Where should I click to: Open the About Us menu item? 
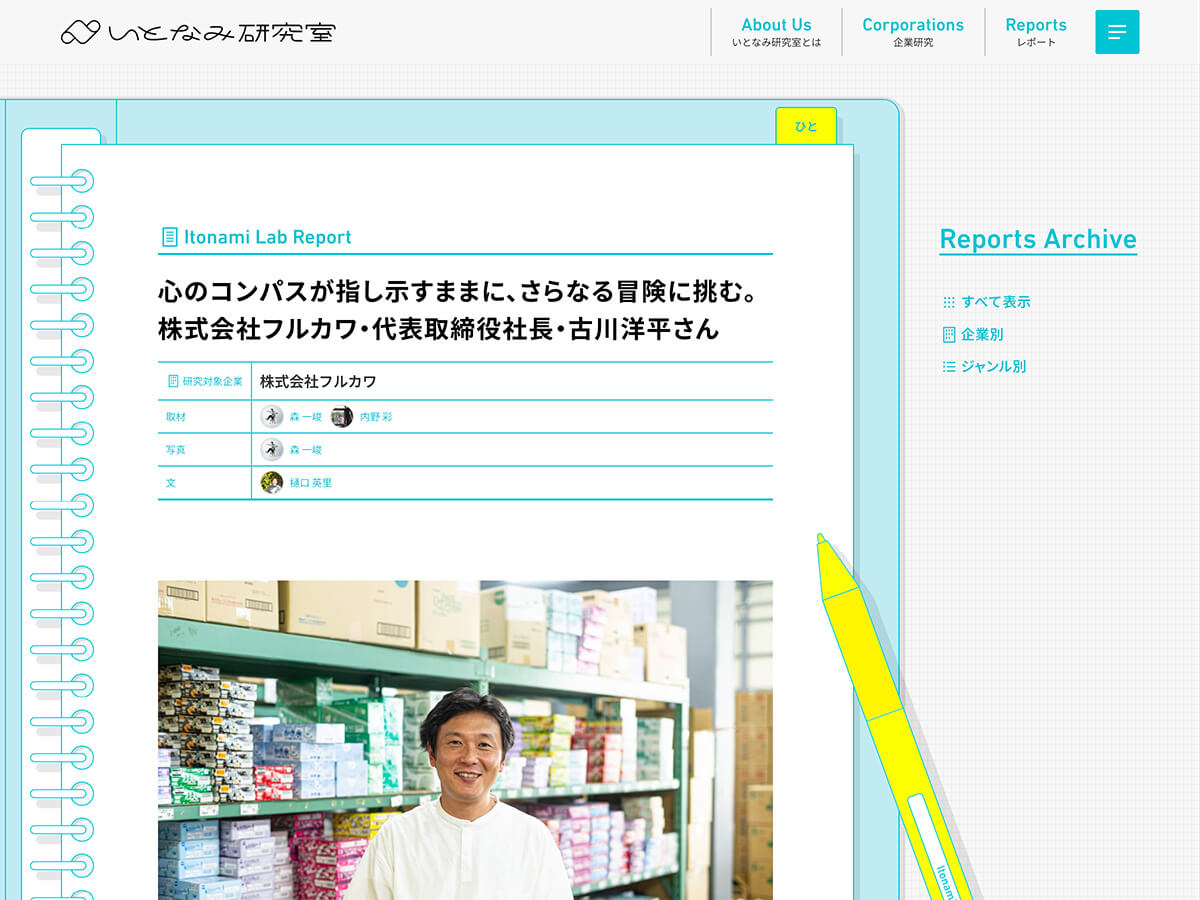tap(776, 32)
